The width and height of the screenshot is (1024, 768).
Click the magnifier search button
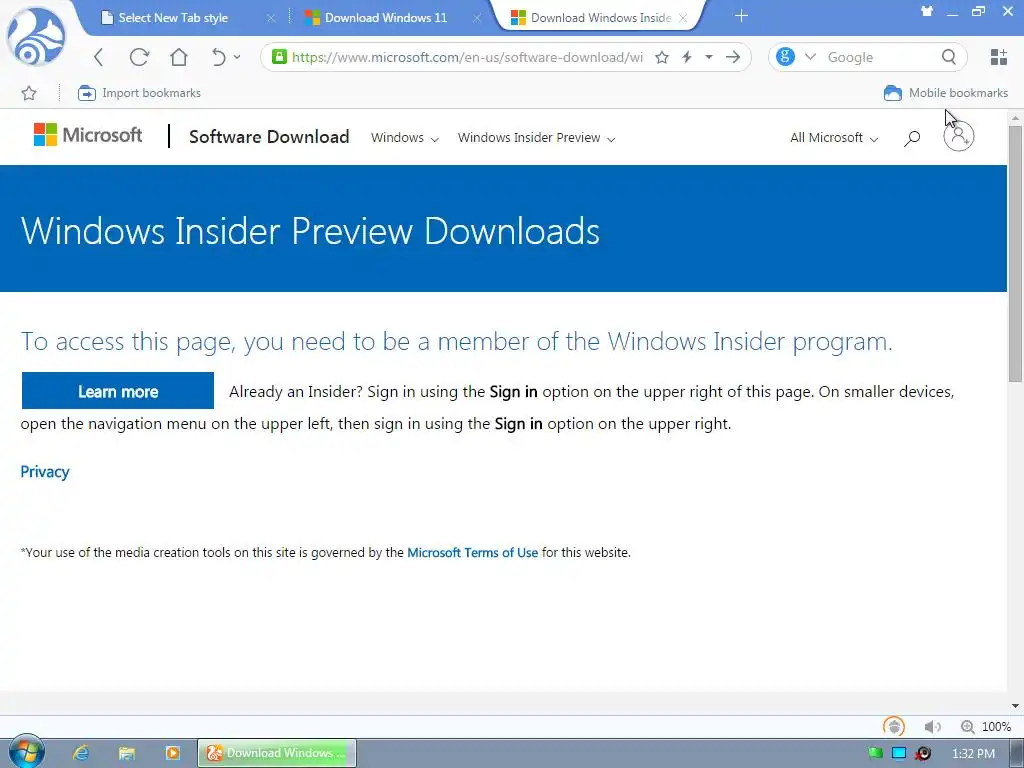point(949,57)
